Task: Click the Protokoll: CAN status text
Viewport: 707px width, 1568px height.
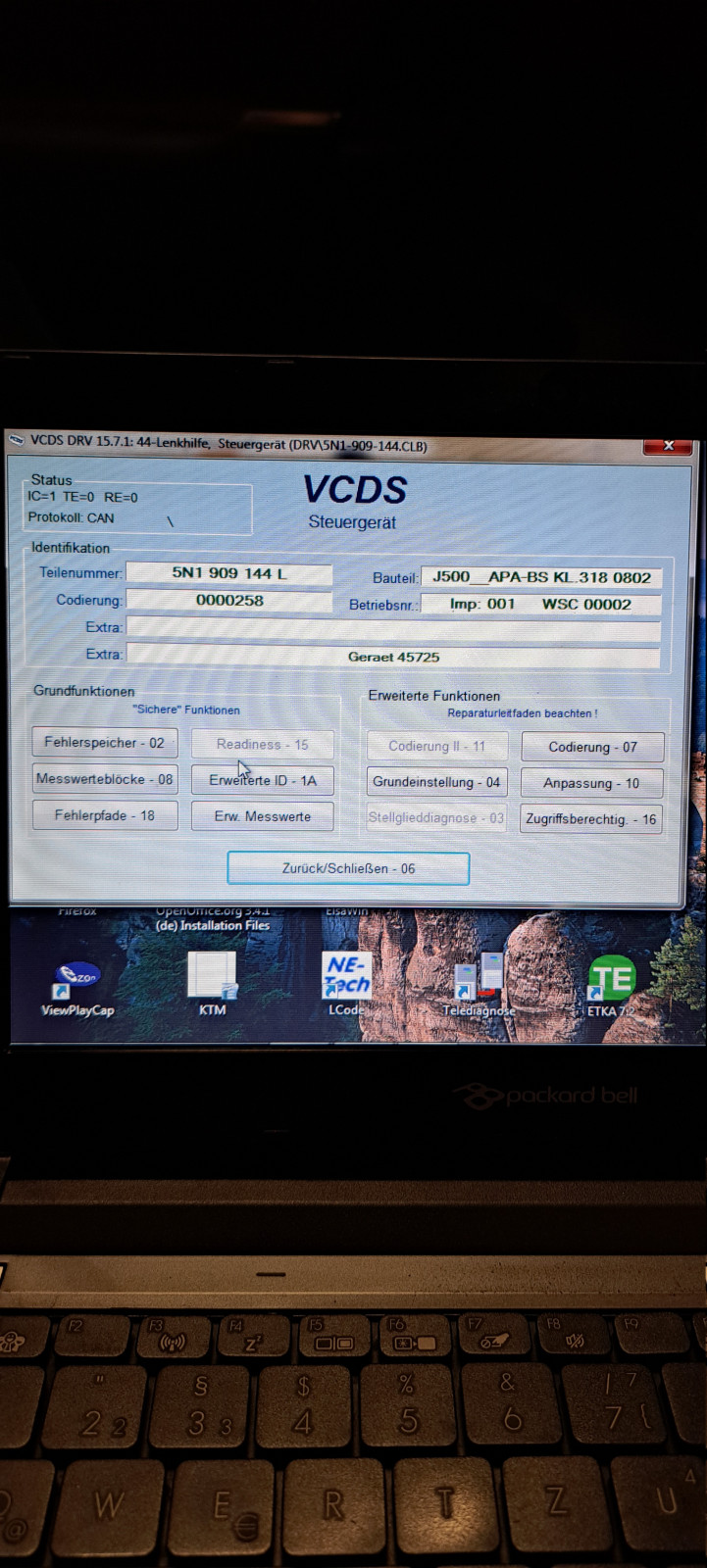Action: (71, 517)
